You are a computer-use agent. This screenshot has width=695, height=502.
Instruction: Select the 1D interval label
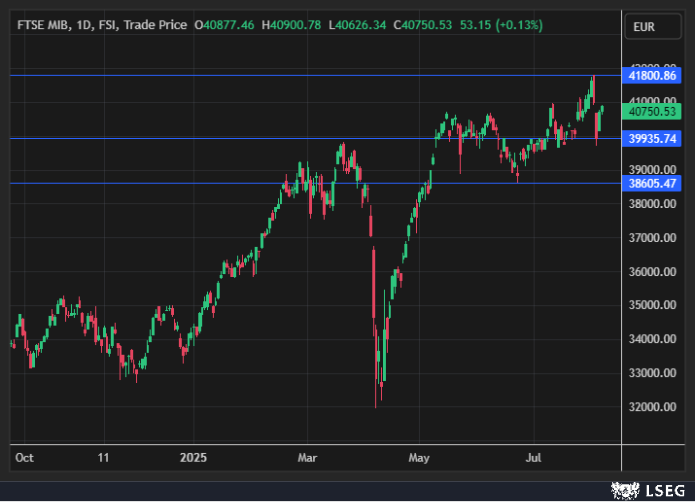[x=86, y=24]
